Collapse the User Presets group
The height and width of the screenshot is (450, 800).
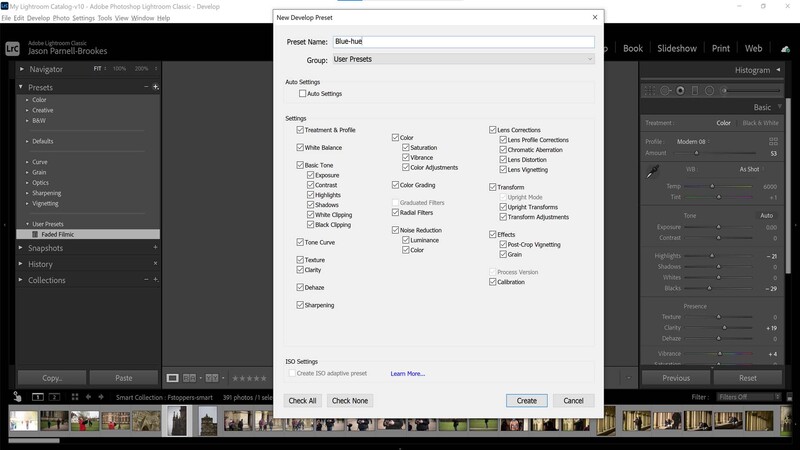click(27, 224)
